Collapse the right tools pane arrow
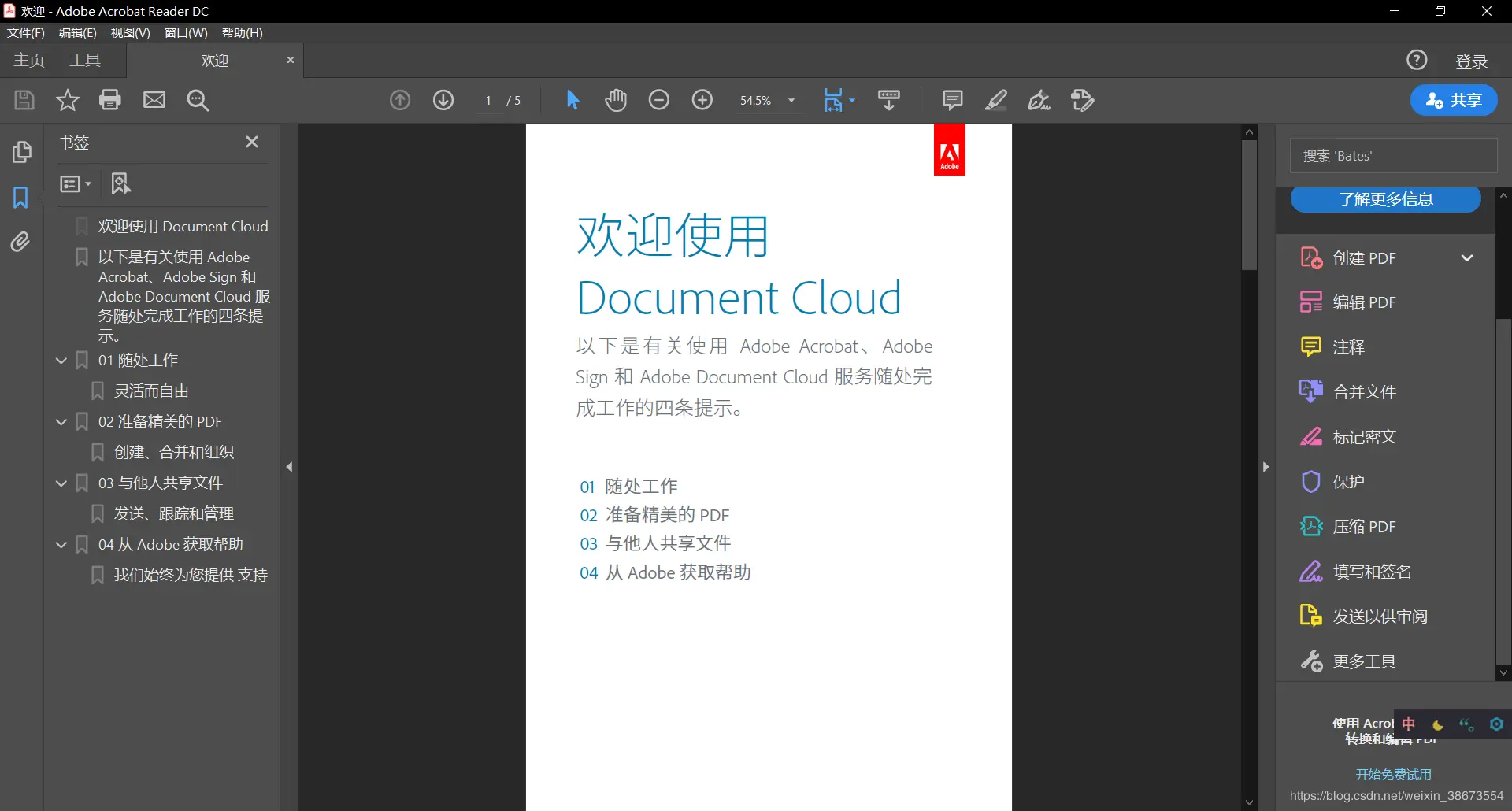This screenshot has width=1512, height=811. click(x=1266, y=467)
